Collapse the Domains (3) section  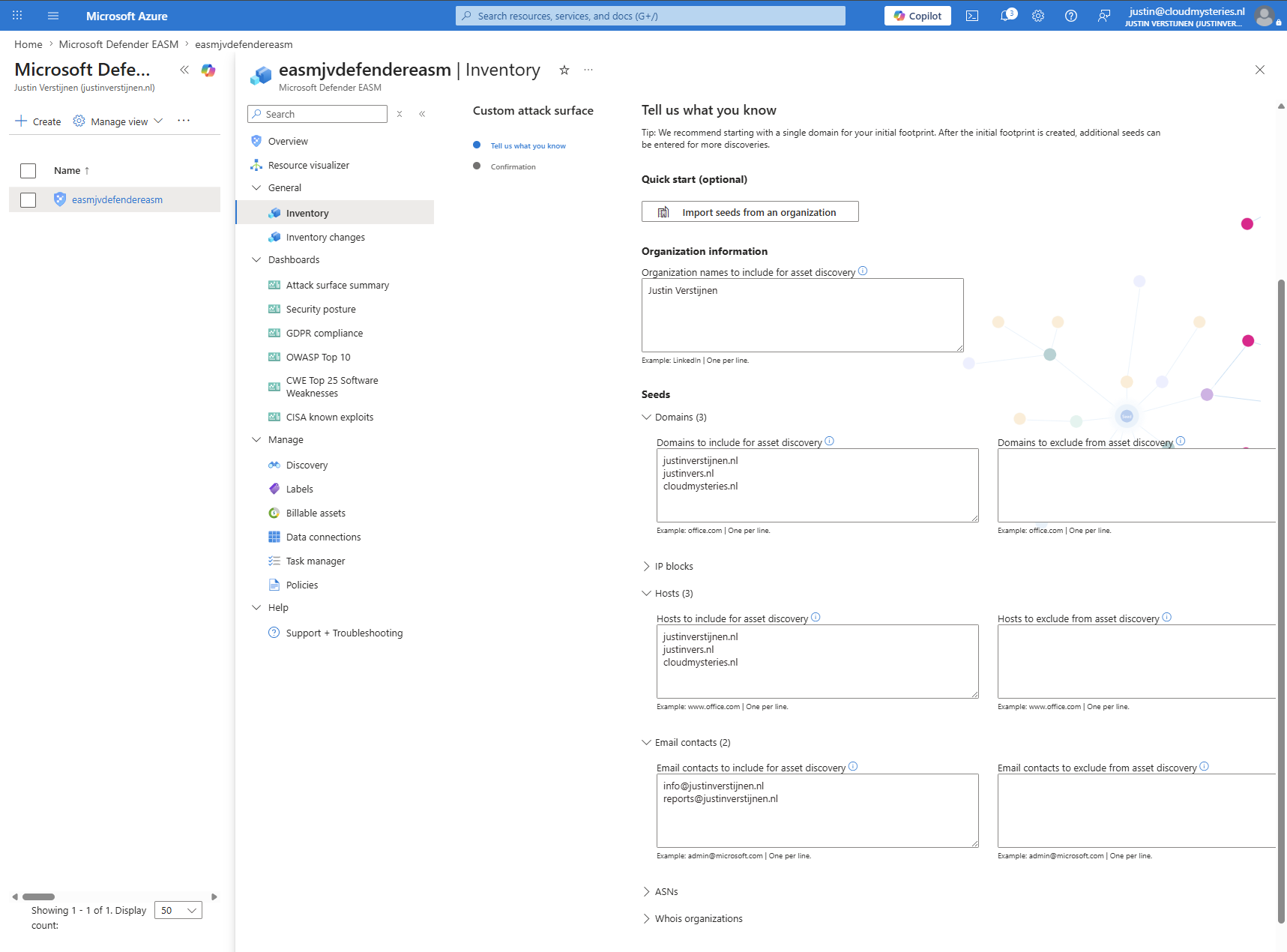674,418
